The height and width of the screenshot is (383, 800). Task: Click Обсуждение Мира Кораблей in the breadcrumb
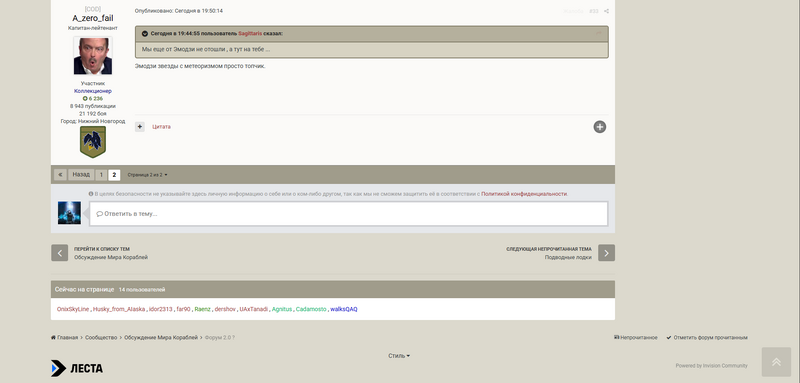(161, 338)
